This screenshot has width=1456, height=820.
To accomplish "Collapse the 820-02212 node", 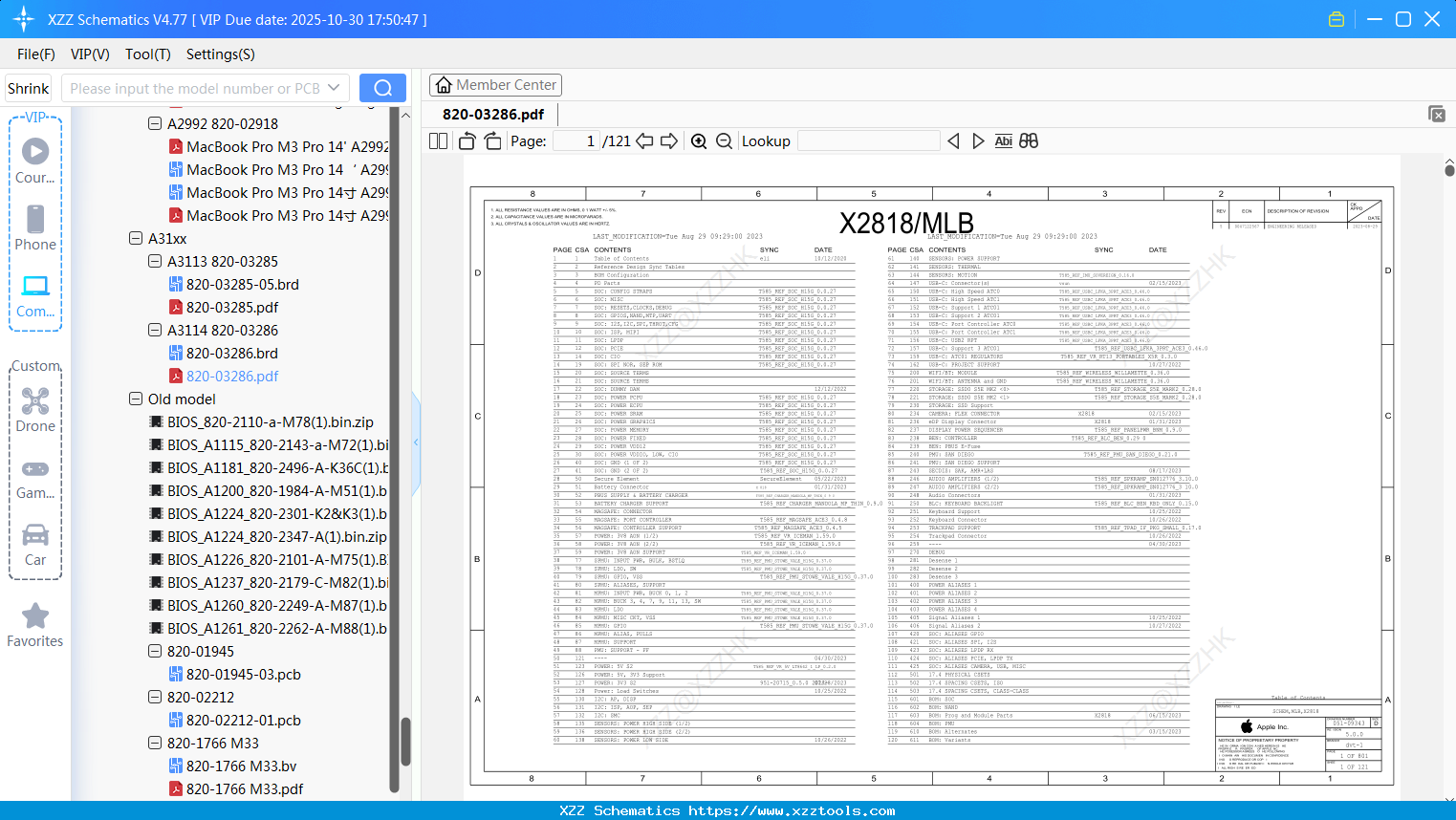I will pyautogui.click(x=155, y=697).
